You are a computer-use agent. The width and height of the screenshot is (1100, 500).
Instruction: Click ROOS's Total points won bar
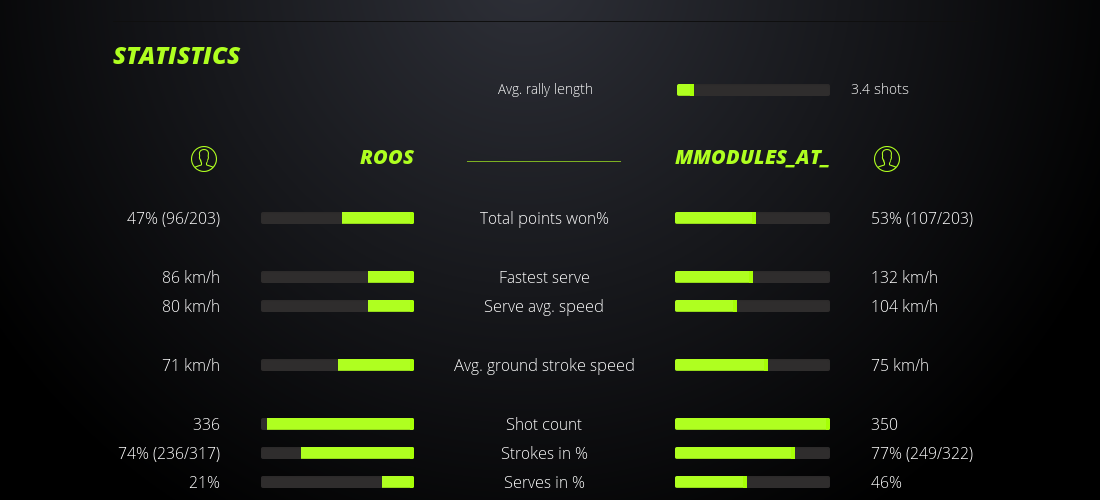pyautogui.click(x=337, y=218)
